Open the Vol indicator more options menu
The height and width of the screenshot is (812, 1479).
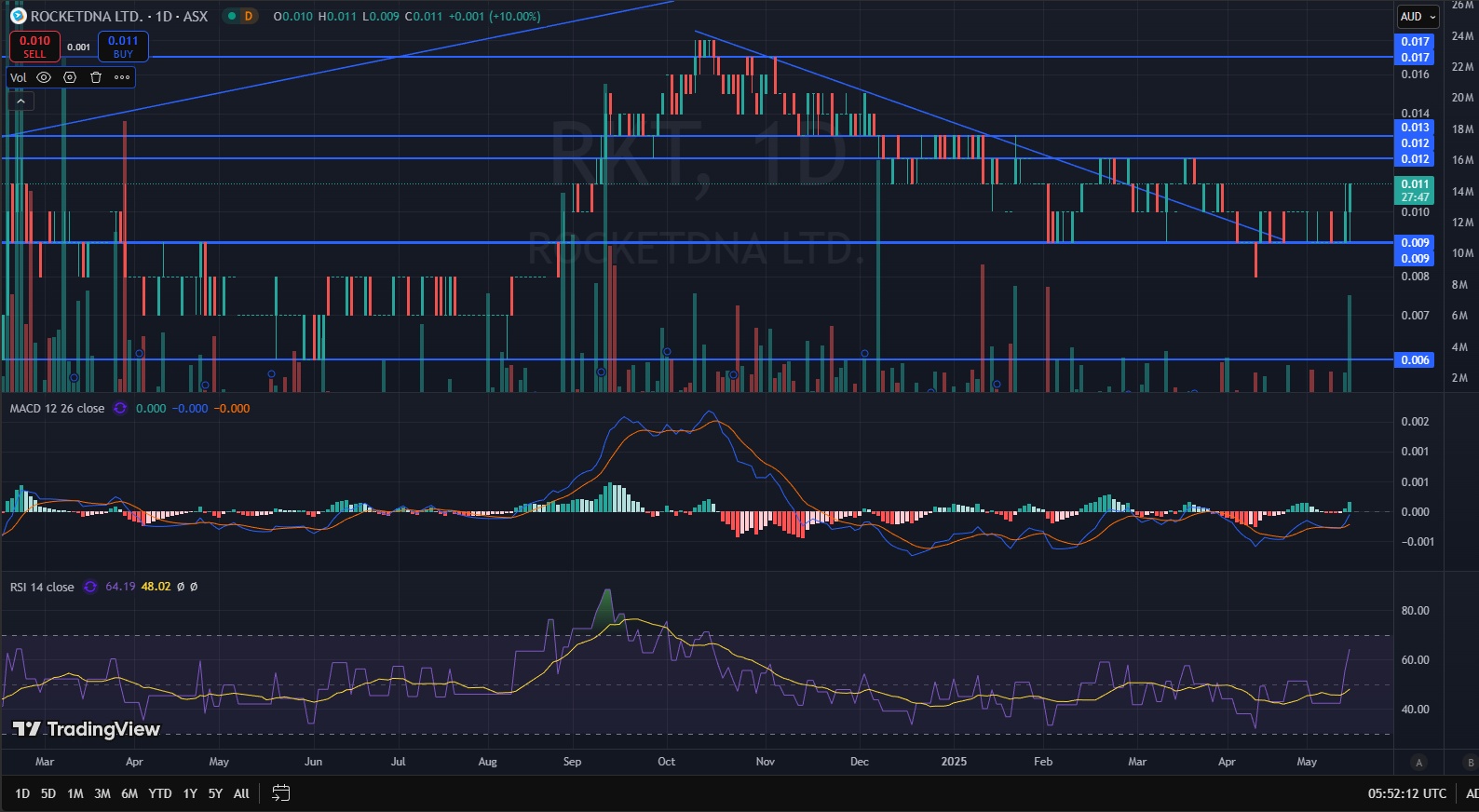click(x=122, y=77)
